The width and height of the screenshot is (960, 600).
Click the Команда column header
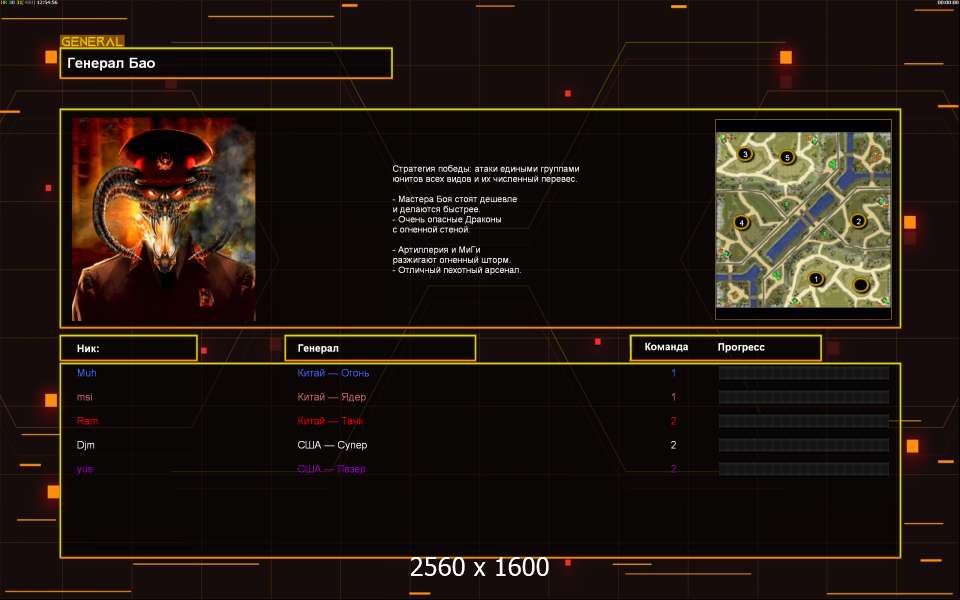pyautogui.click(x=666, y=347)
